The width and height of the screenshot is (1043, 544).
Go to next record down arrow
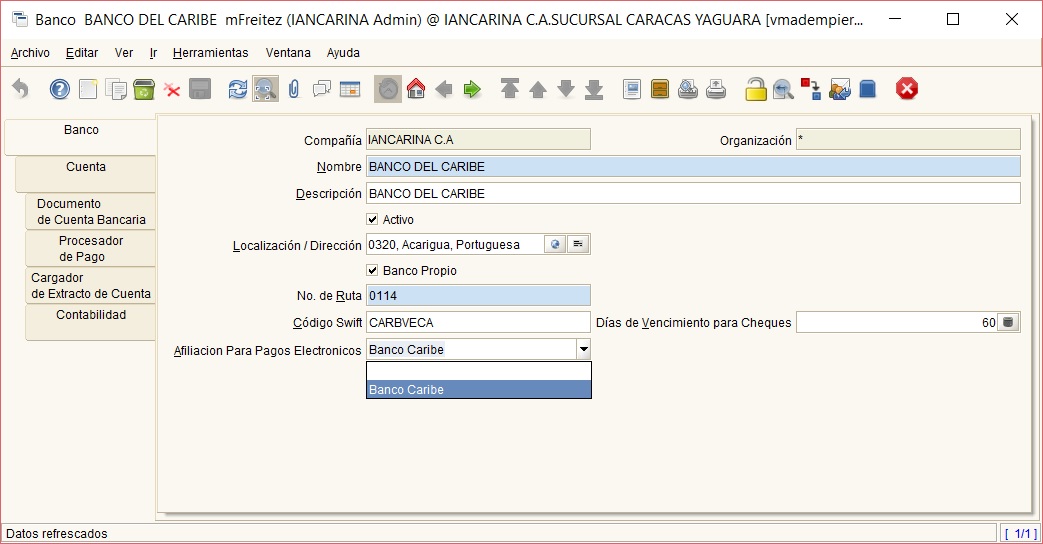tap(565, 88)
